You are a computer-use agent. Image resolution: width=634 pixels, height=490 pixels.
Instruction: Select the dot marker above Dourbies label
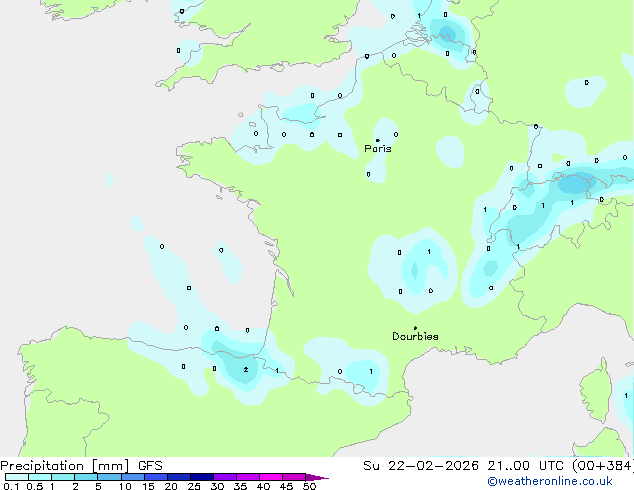(415, 328)
